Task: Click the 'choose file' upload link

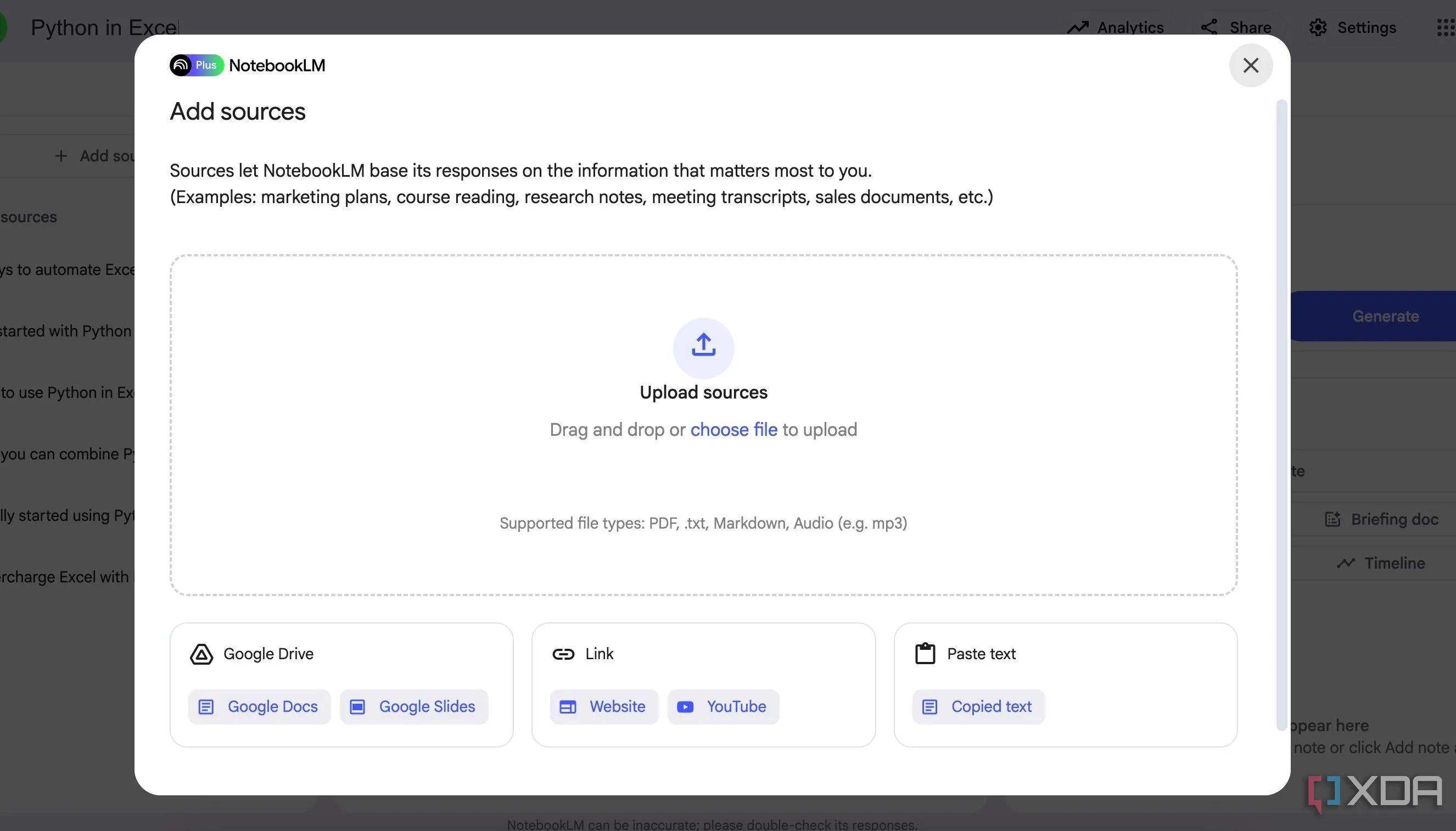Action: click(733, 430)
